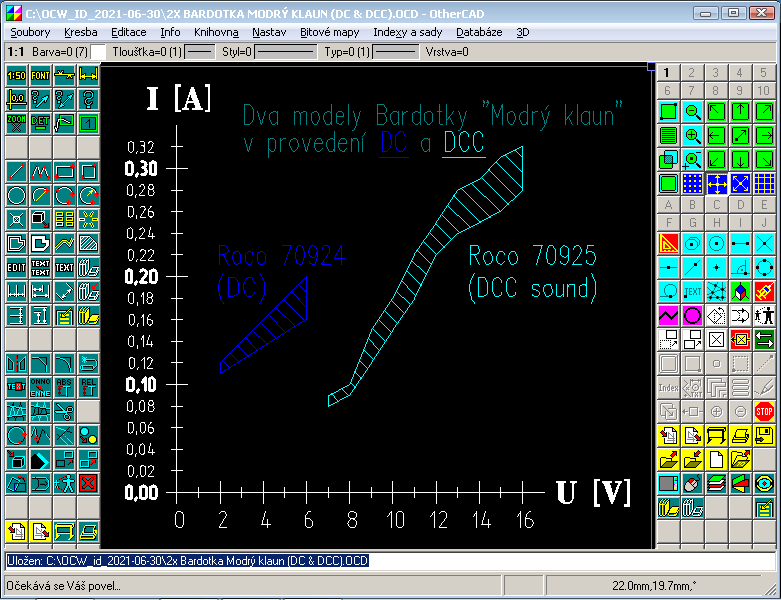Click the 1:50 scale icon
Image resolution: width=781 pixels, height=600 pixels.
(x=16, y=75)
